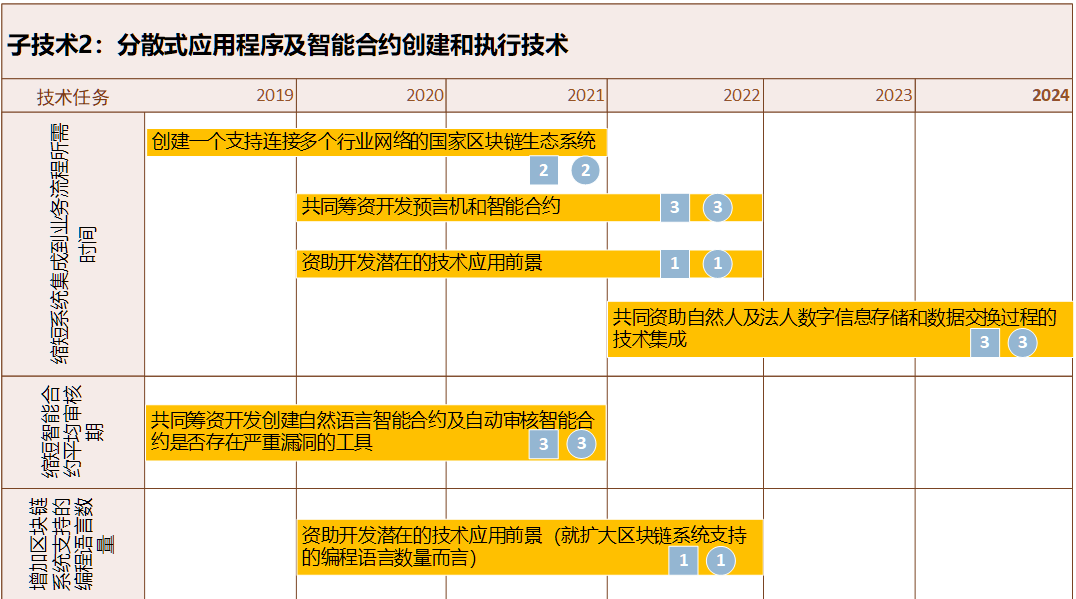Click the title 子技术2：分散式应用程序及智能合约创建和执行技术

click(x=288, y=45)
